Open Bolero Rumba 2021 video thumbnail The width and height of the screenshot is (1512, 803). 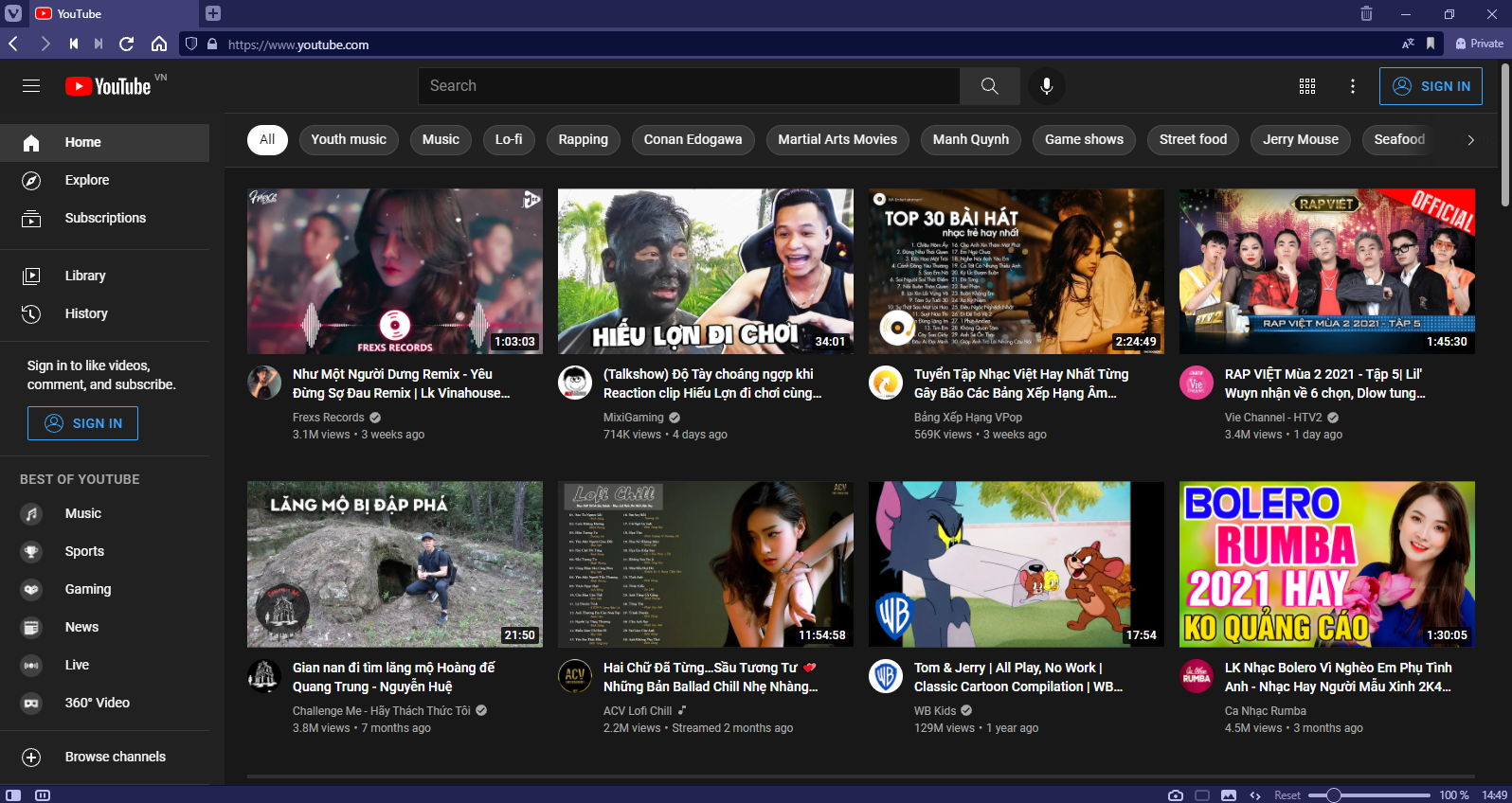pyautogui.click(x=1327, y=564)
